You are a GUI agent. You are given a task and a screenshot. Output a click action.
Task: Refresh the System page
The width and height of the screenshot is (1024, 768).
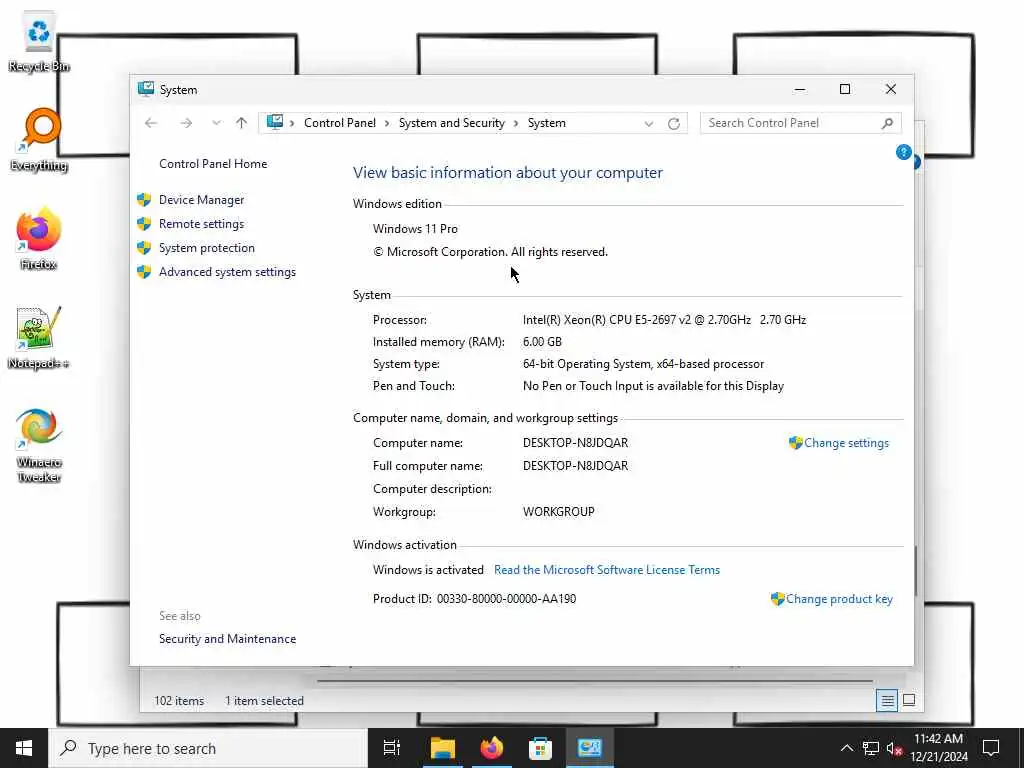click(674, 123)
